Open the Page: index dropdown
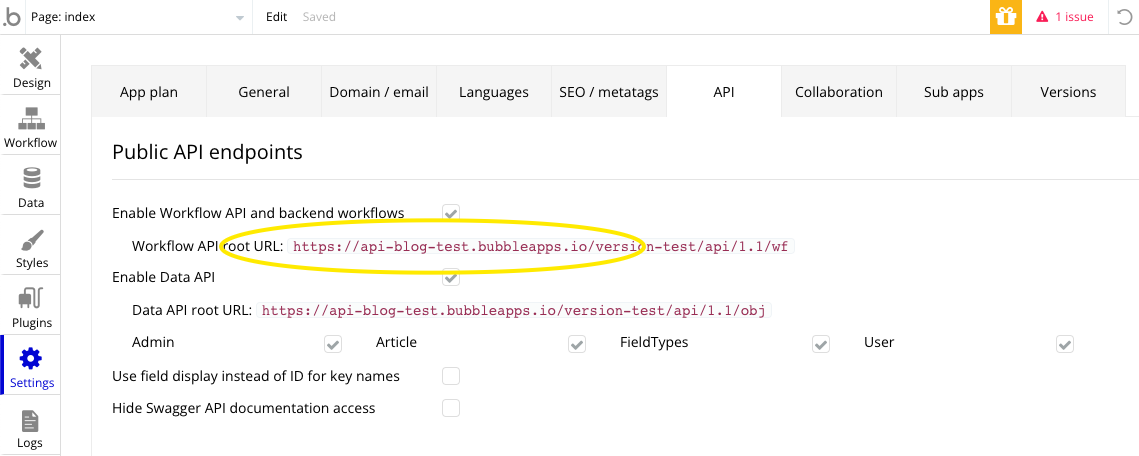The width and height of the screenshot is (1139, 456). (x=138, y=17)
